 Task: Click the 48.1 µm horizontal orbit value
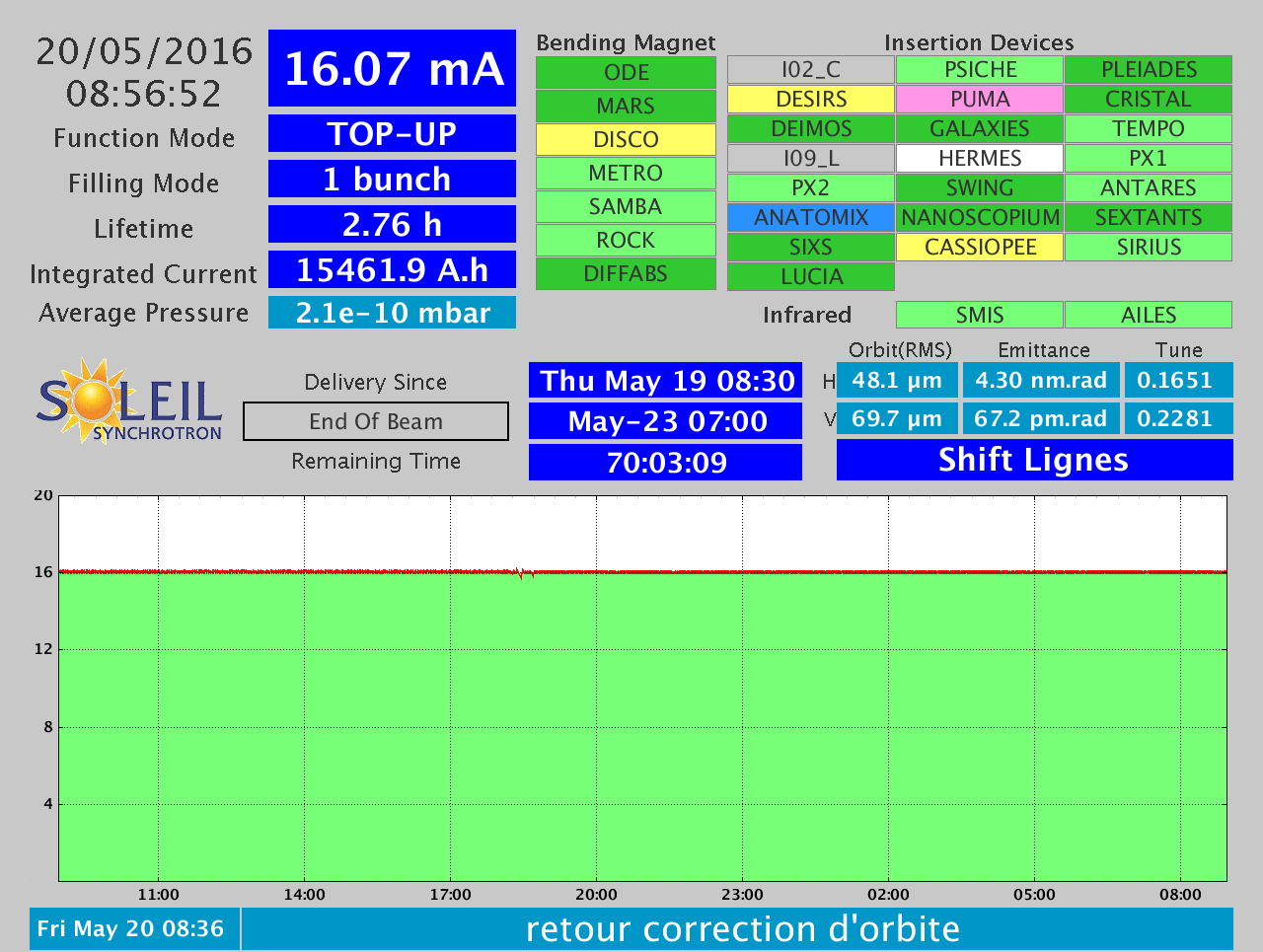tap(897, 380)
